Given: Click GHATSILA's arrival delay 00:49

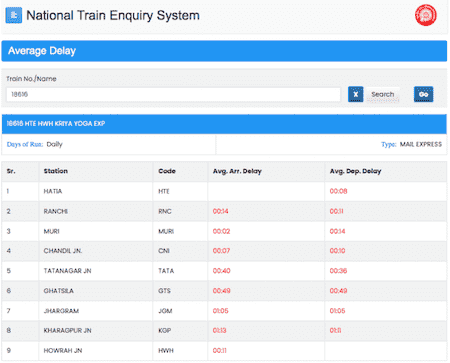Looking at the screenshot, I should (221, 291).
